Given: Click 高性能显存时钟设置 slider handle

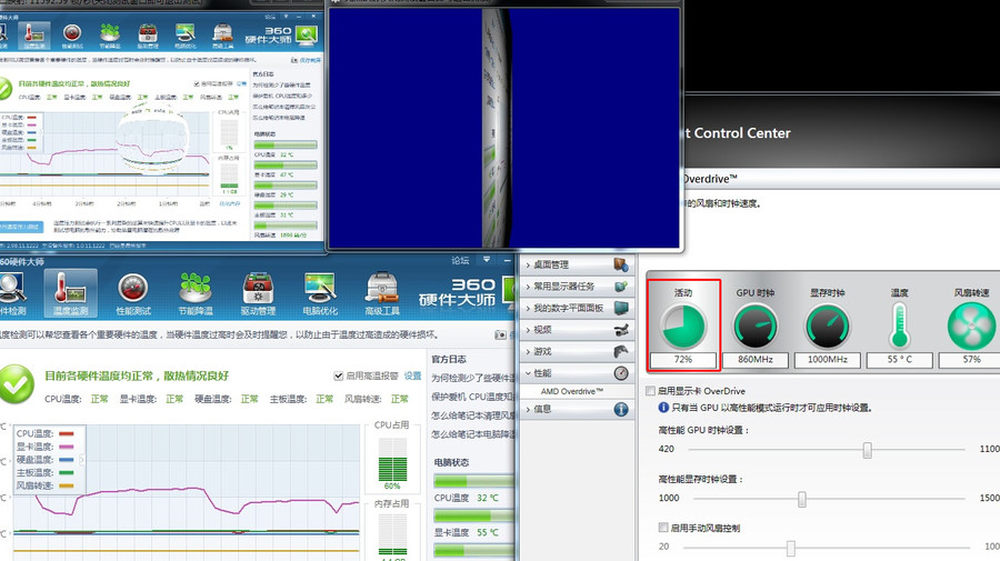Looking at the screenshot, I should (802, 499).
